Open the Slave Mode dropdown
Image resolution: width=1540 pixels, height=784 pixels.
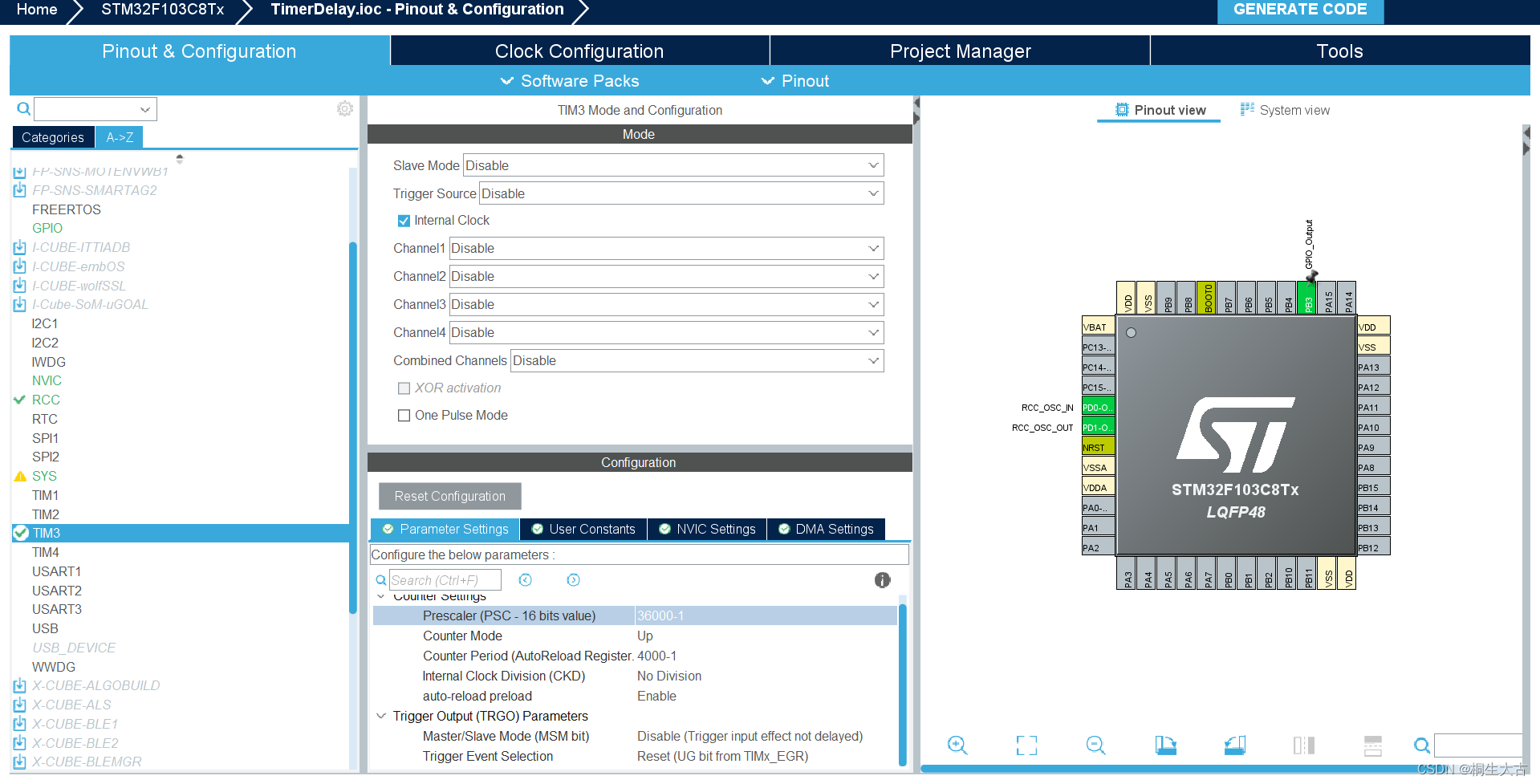pyautogui.click(x=673, y=165)
